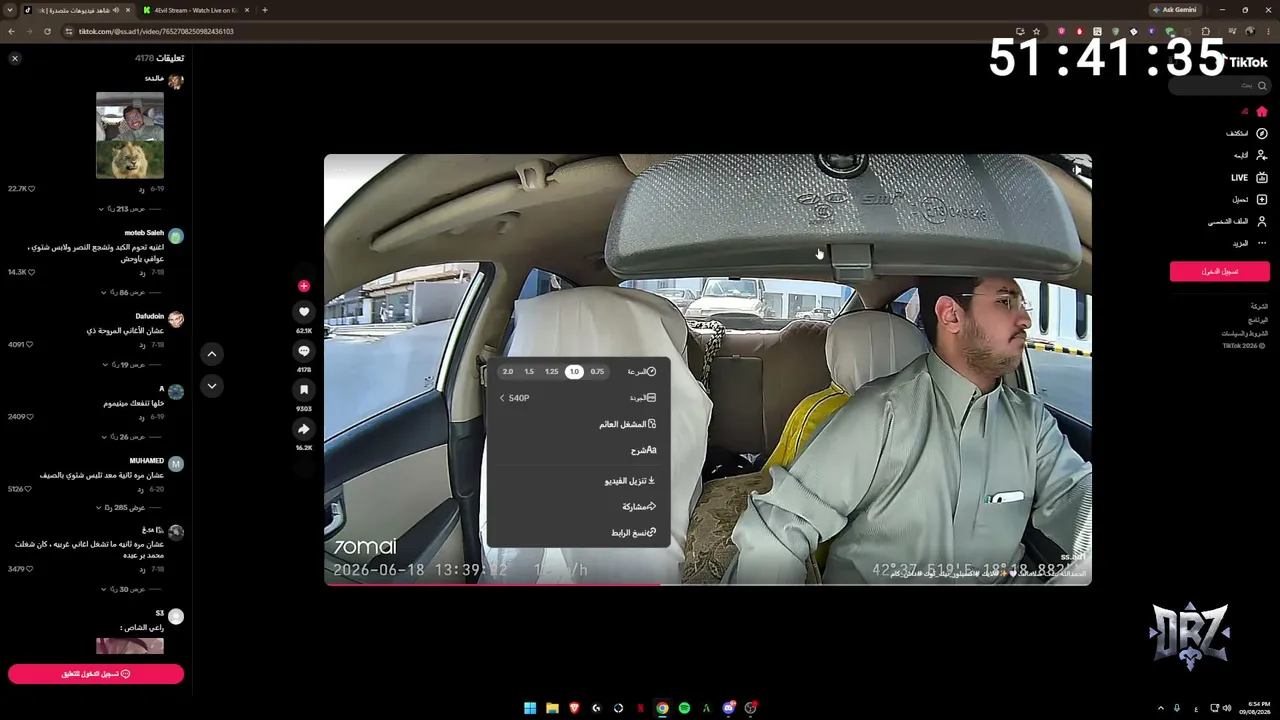Go to the previous video with up chevron
Screen dimensions: 1280x720
click(x=211, y=354)
